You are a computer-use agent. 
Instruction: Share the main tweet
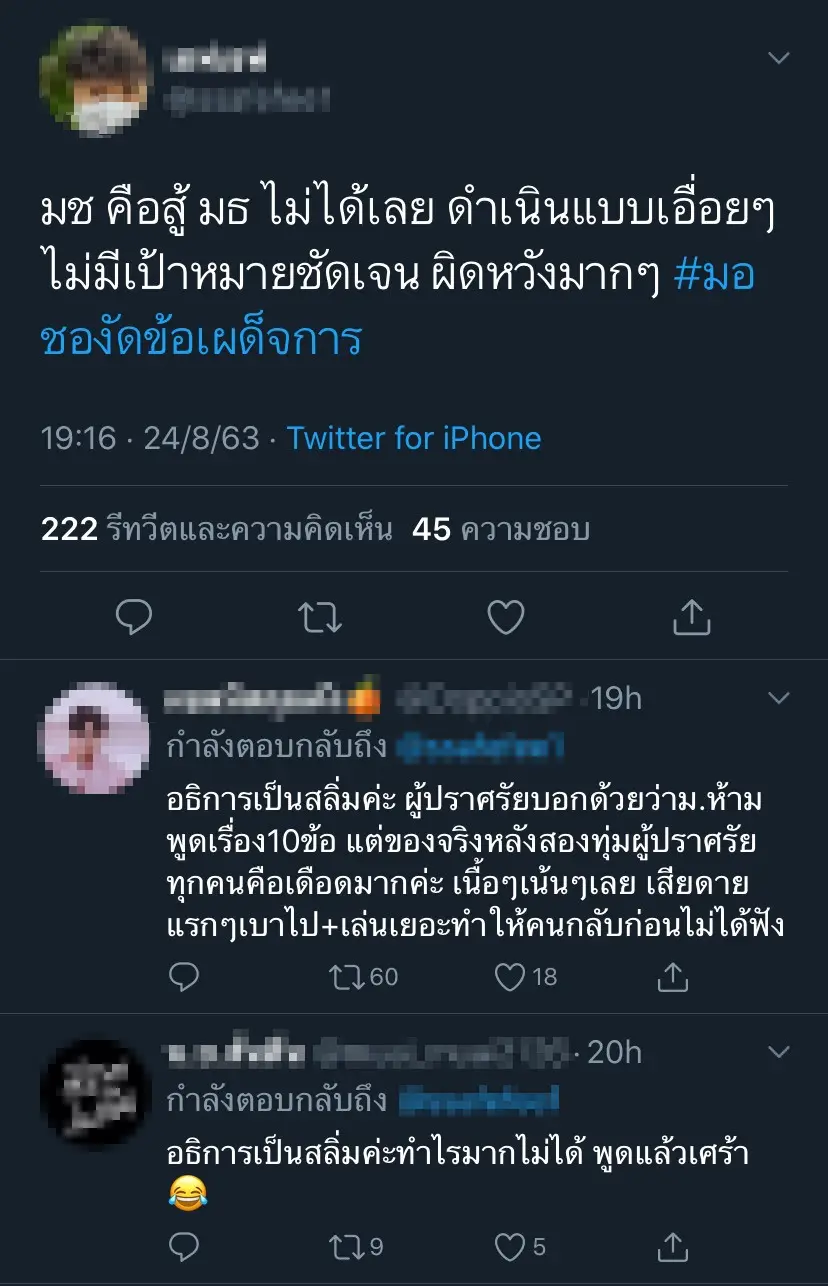coord(691,617)
